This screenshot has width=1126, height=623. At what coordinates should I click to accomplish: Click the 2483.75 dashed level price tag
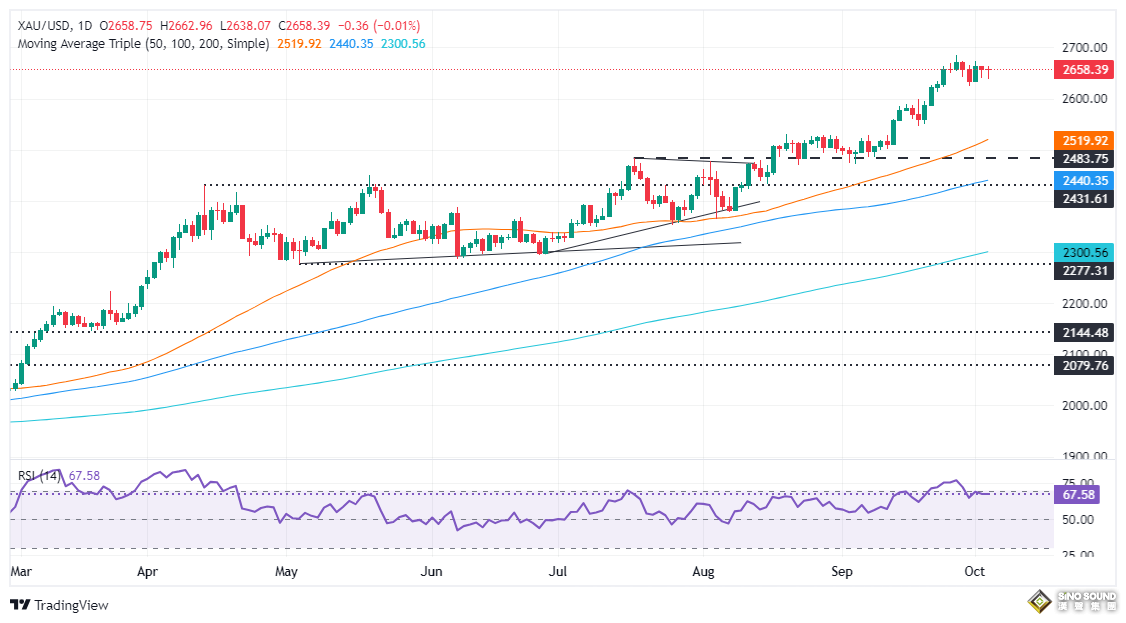[x=1084, y=158]
